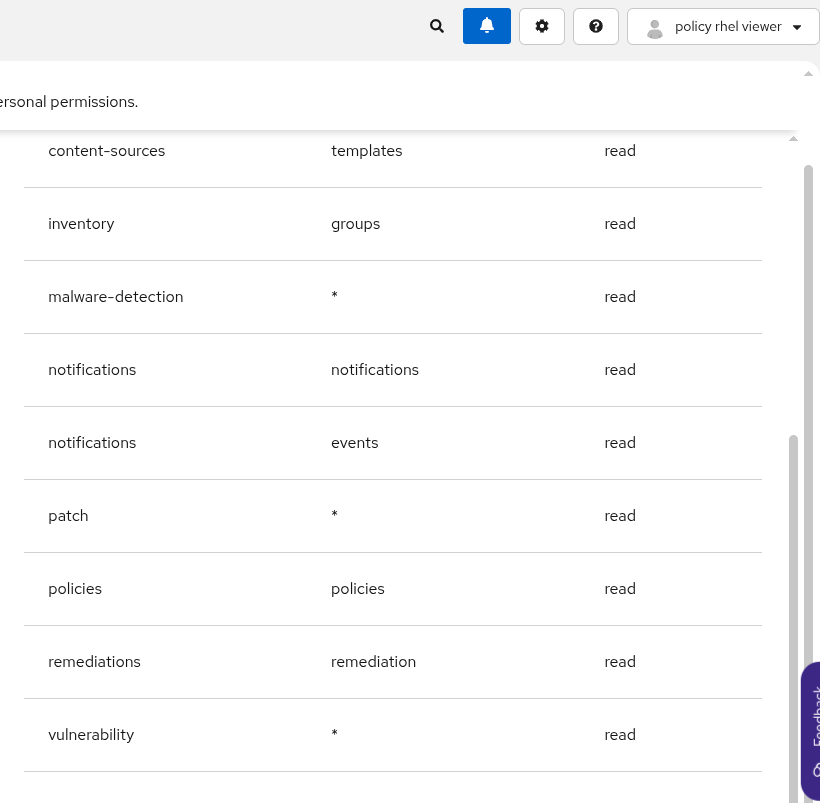Open the policy rhel viewer user menu
Screen dimensions: 820x803
727,27
